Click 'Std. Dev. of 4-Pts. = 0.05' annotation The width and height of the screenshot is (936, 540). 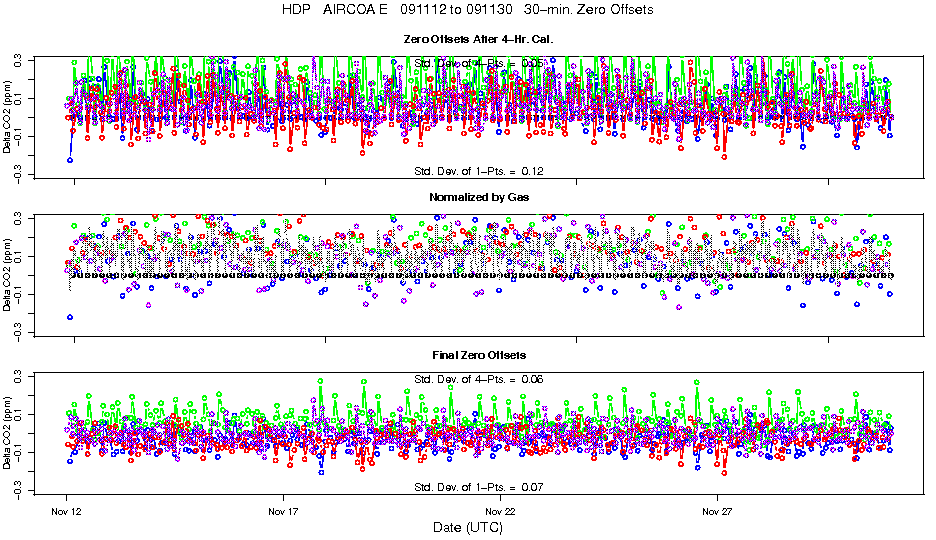pyautogui.click(x=479, y=63)
